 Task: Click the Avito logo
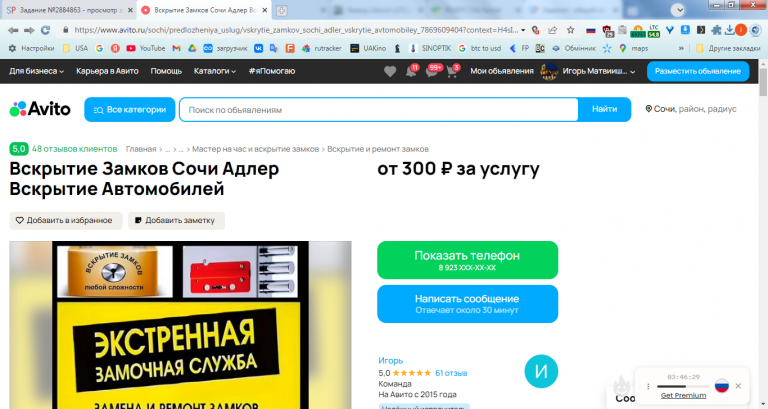coord(40,109)
